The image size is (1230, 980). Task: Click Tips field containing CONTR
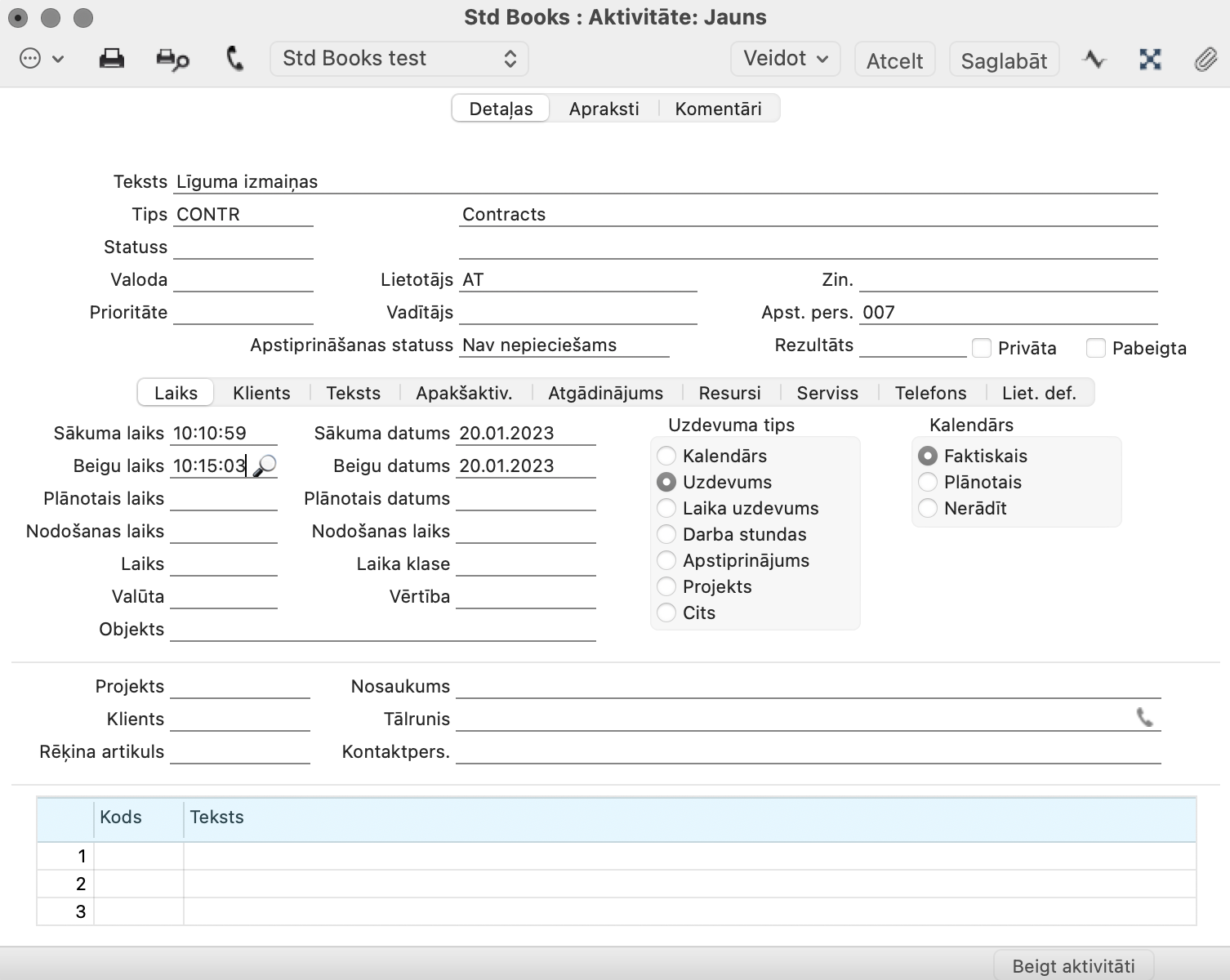pos(243,214)
